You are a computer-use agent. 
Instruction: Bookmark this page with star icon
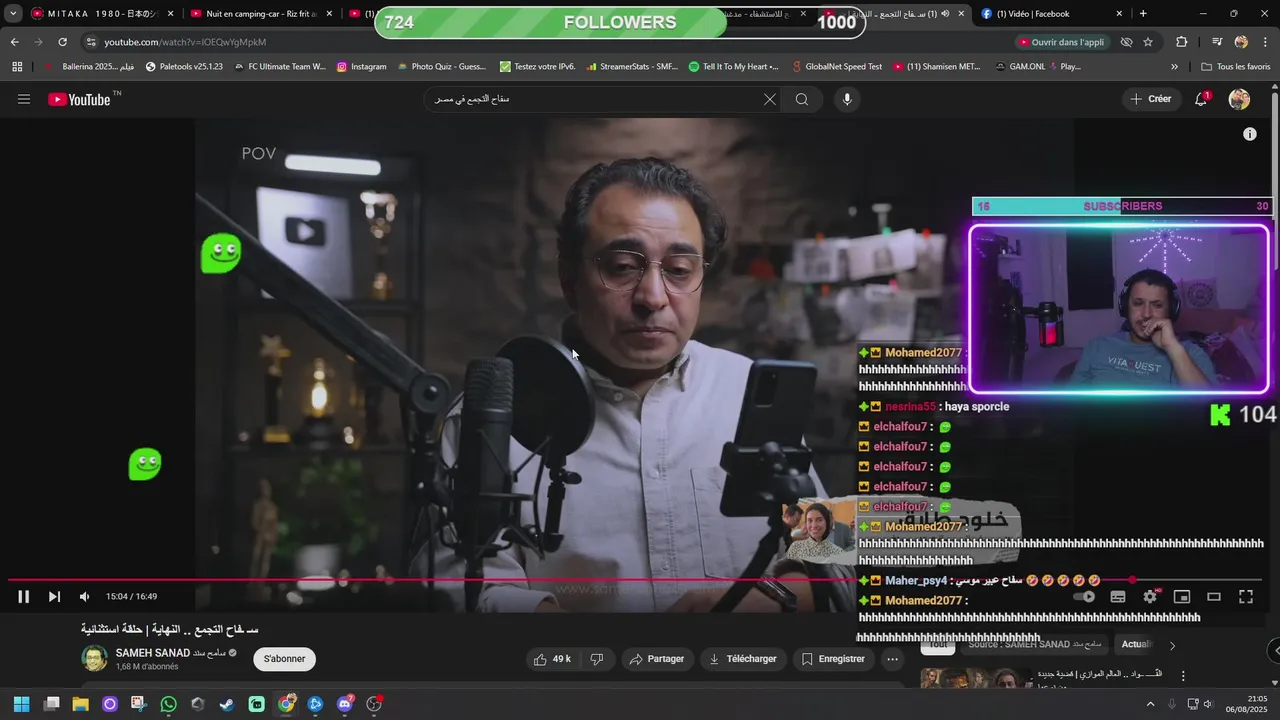(1148, 42)
